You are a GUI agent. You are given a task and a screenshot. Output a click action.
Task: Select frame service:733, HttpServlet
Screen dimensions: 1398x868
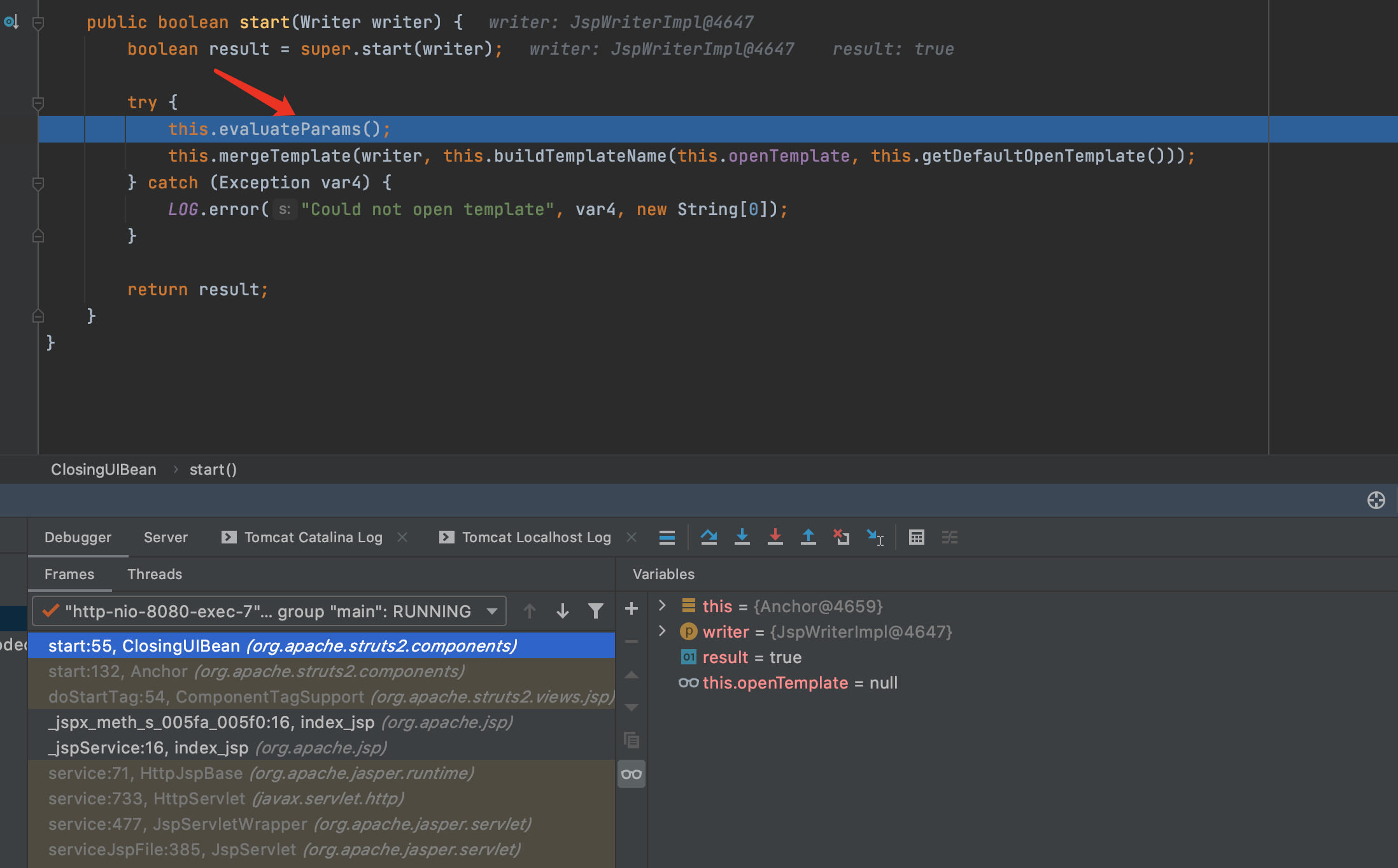(x=321, y=798)
